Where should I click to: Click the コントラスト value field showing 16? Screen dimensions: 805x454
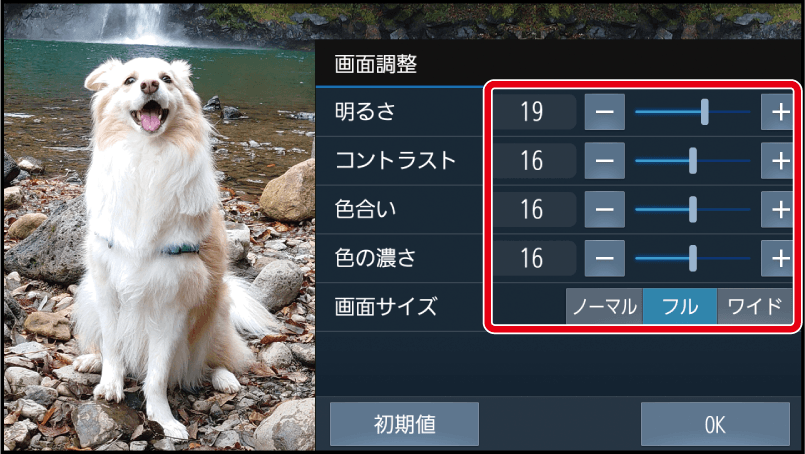click(x=534, y=161)
